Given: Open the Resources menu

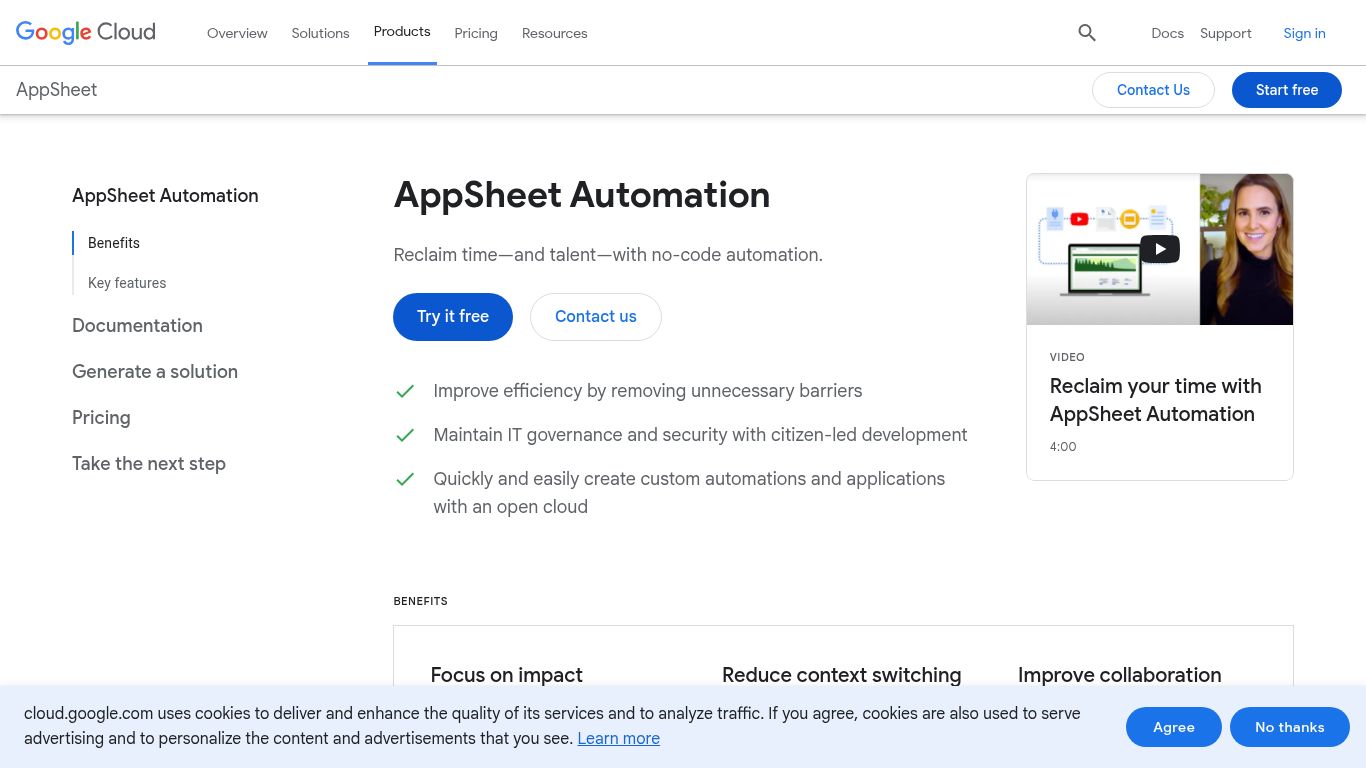Looking at the screenshot, I should click(x=554, y=33).
